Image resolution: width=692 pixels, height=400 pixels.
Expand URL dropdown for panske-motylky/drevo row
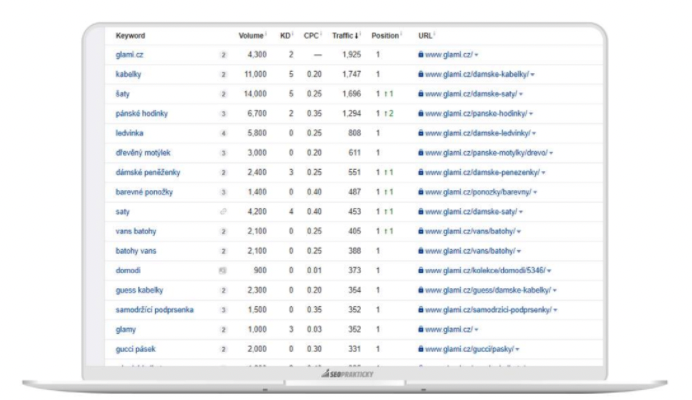pyautogui.click(x=551, y=153)
